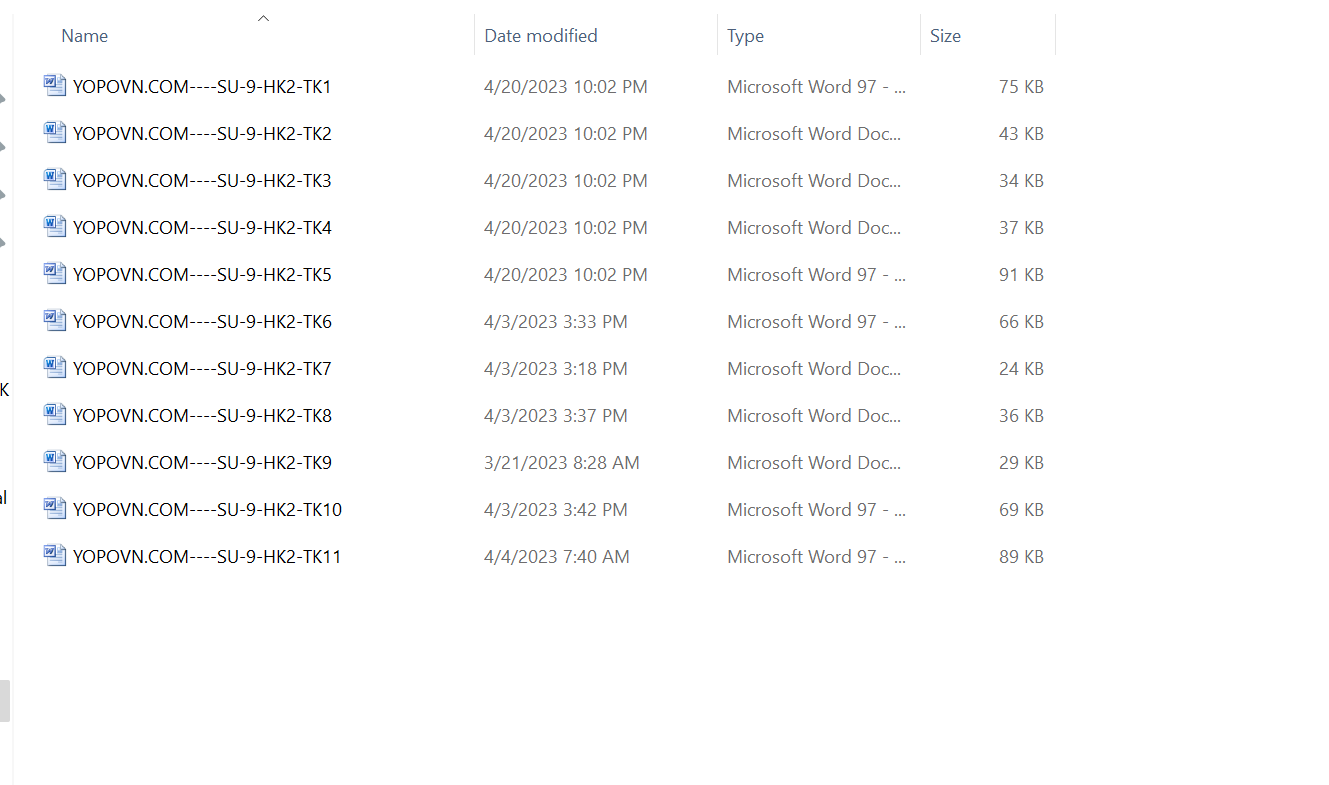Select file YOPOVN.COM----SU-9-HK2-TK9
Viewport: 1329px width, 785px height.
tap(202, 463)
